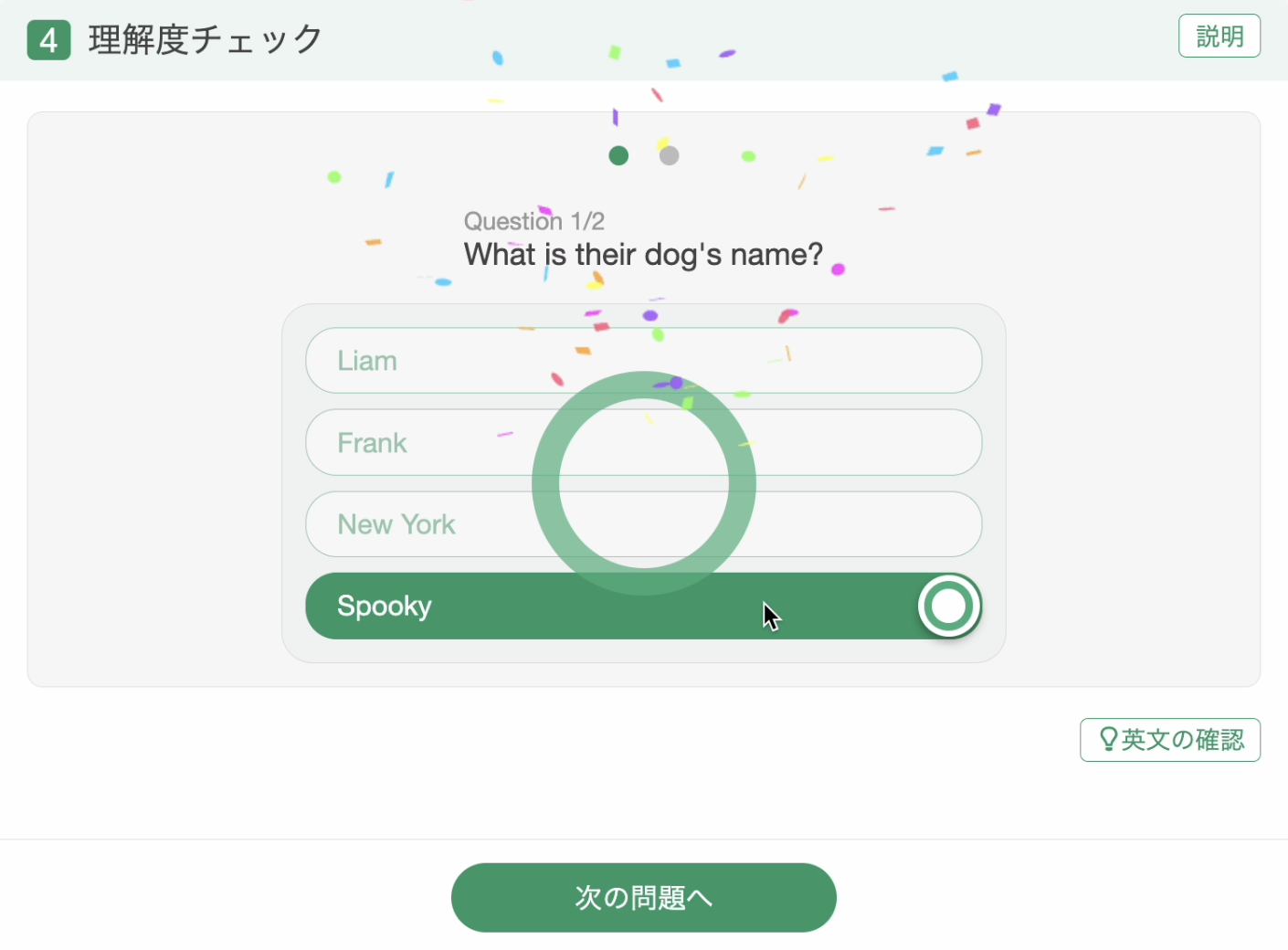This screenshot has width=1288, height=950.
Task: Go to the next question via 次の問題へ
Action: (644, 898)
